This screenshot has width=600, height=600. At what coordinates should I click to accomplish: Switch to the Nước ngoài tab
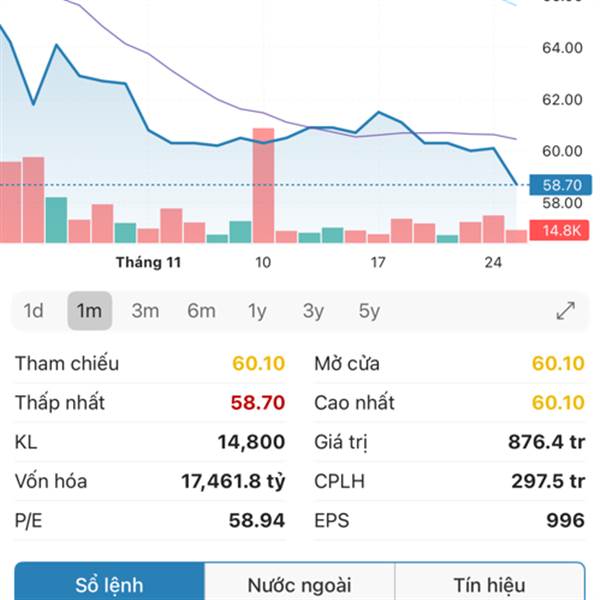point(299,584)
